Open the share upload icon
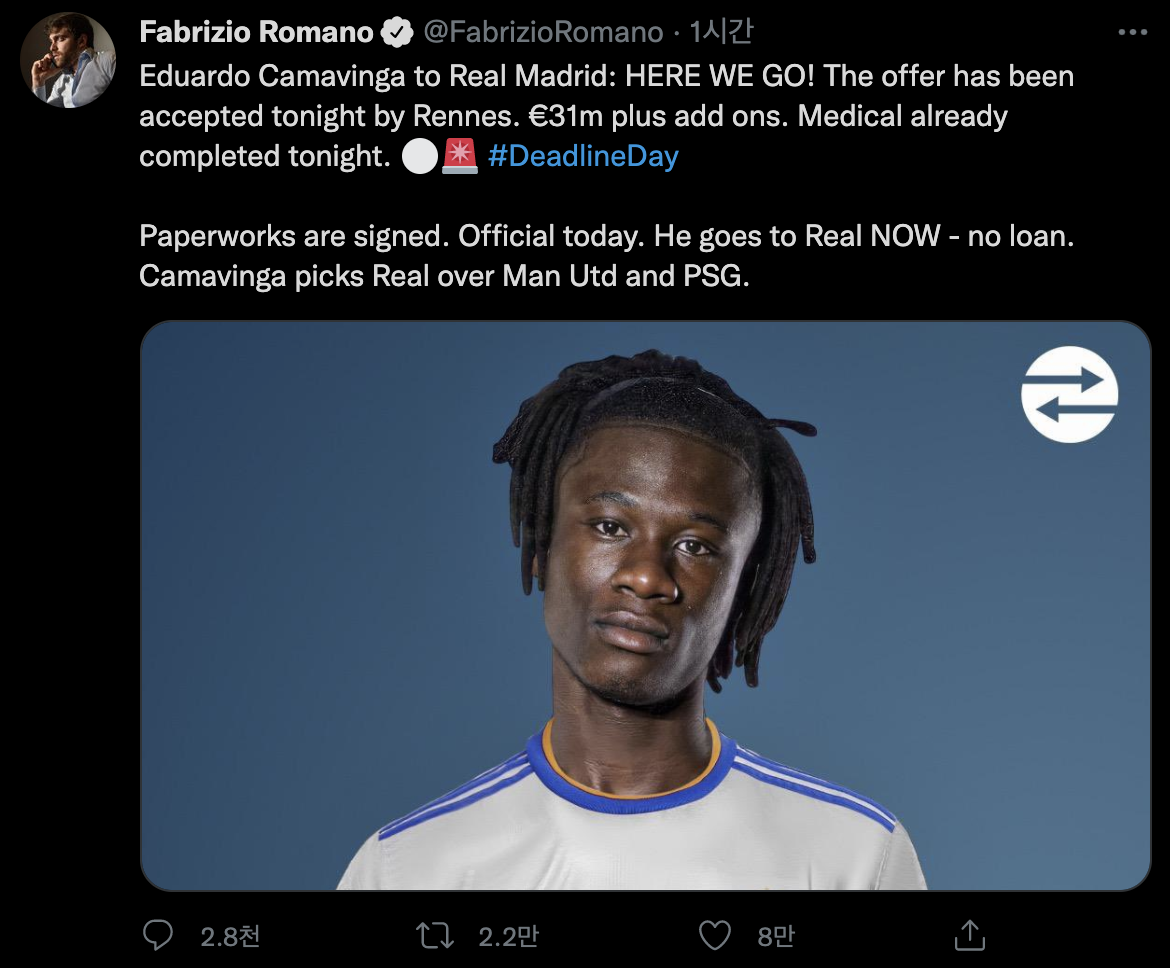The image size is (1170, 968). pyautogui.click(x=969, y=935)
